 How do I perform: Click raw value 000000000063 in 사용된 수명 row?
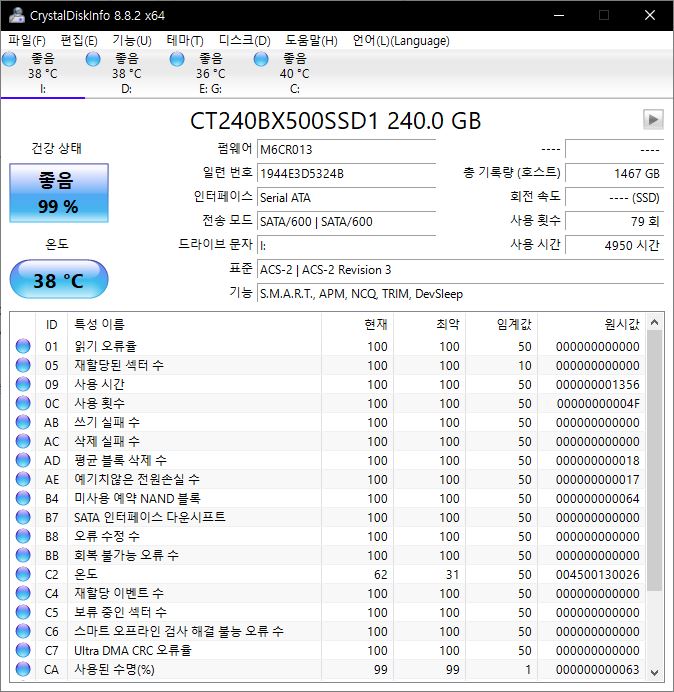coord(598,669)
